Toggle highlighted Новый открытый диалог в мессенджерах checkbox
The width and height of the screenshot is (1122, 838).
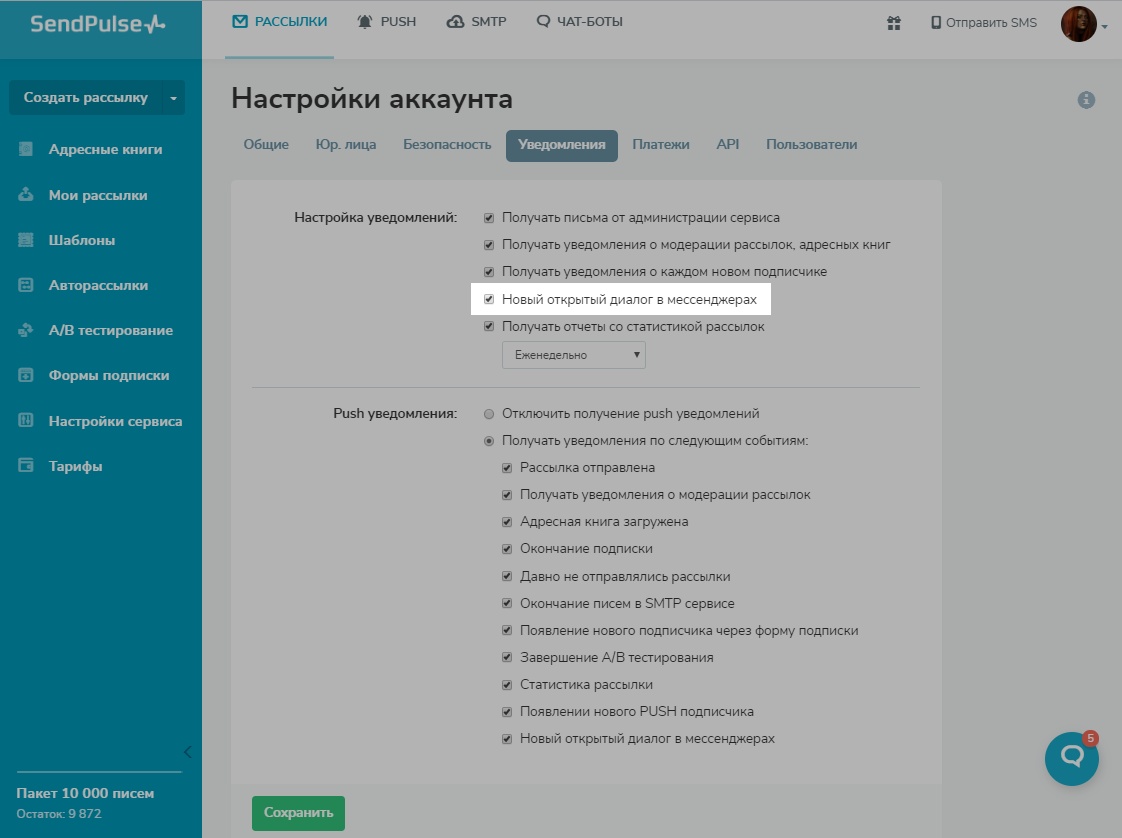click(x=489, y=299)
